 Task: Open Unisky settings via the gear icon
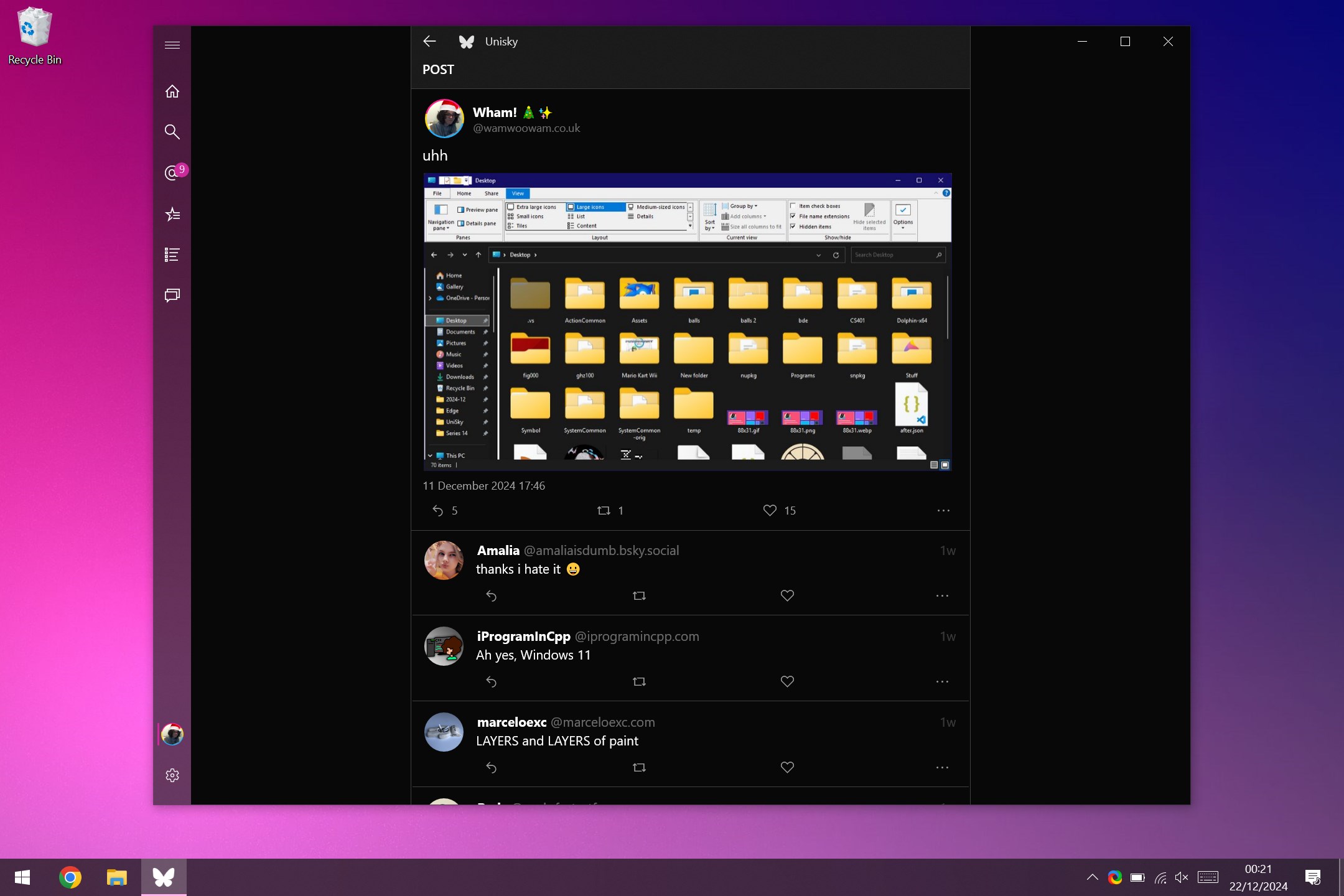pos(172,775)
